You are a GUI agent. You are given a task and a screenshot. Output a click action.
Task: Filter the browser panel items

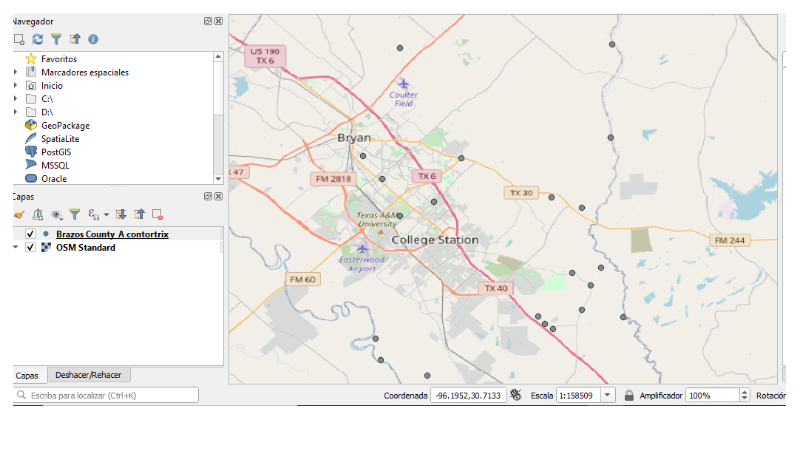pos(56,39)
